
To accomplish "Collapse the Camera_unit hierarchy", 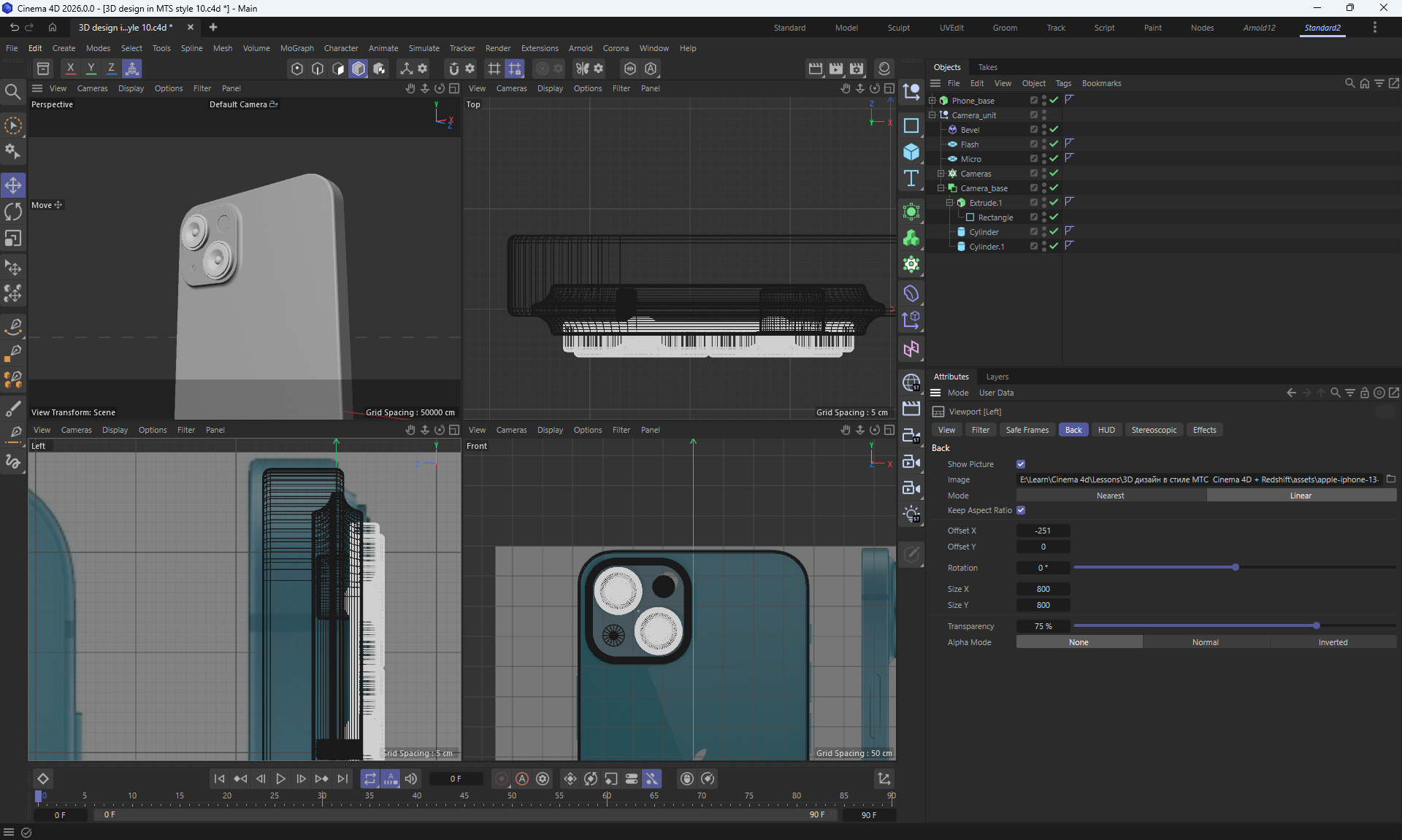I will (x=932, y=115).
